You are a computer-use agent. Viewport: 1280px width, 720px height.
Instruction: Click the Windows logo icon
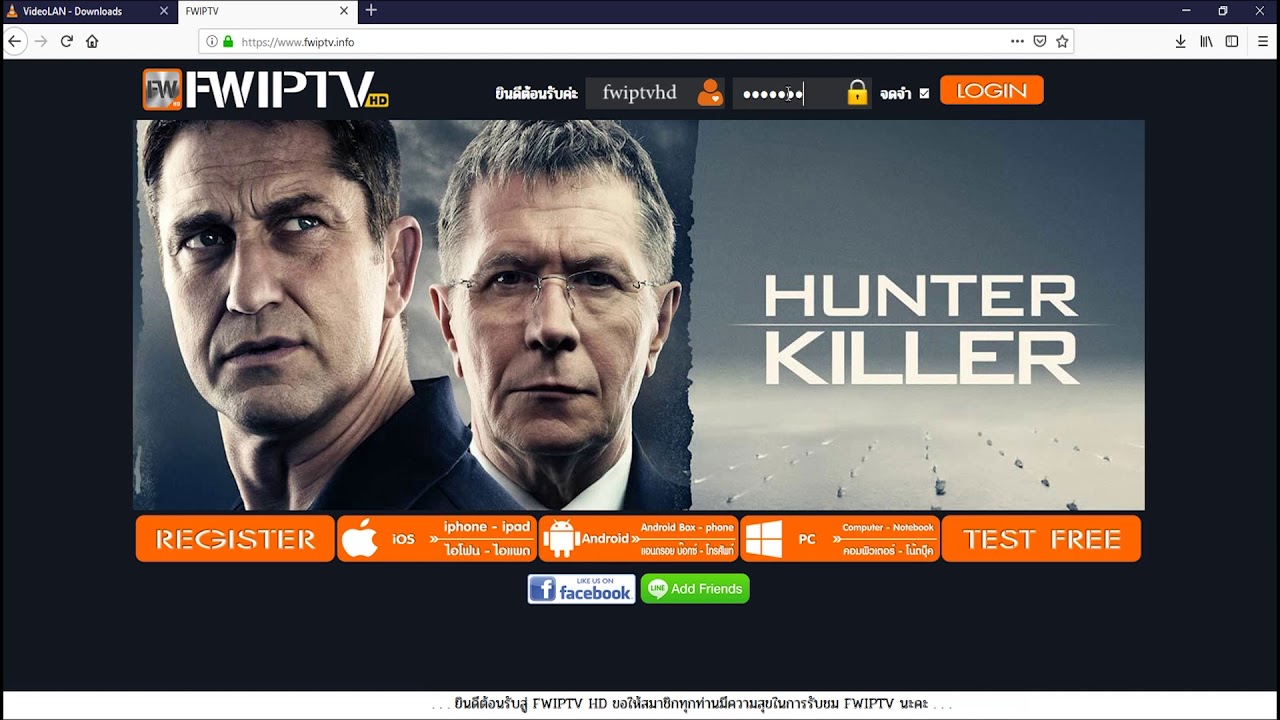(764, 540)
